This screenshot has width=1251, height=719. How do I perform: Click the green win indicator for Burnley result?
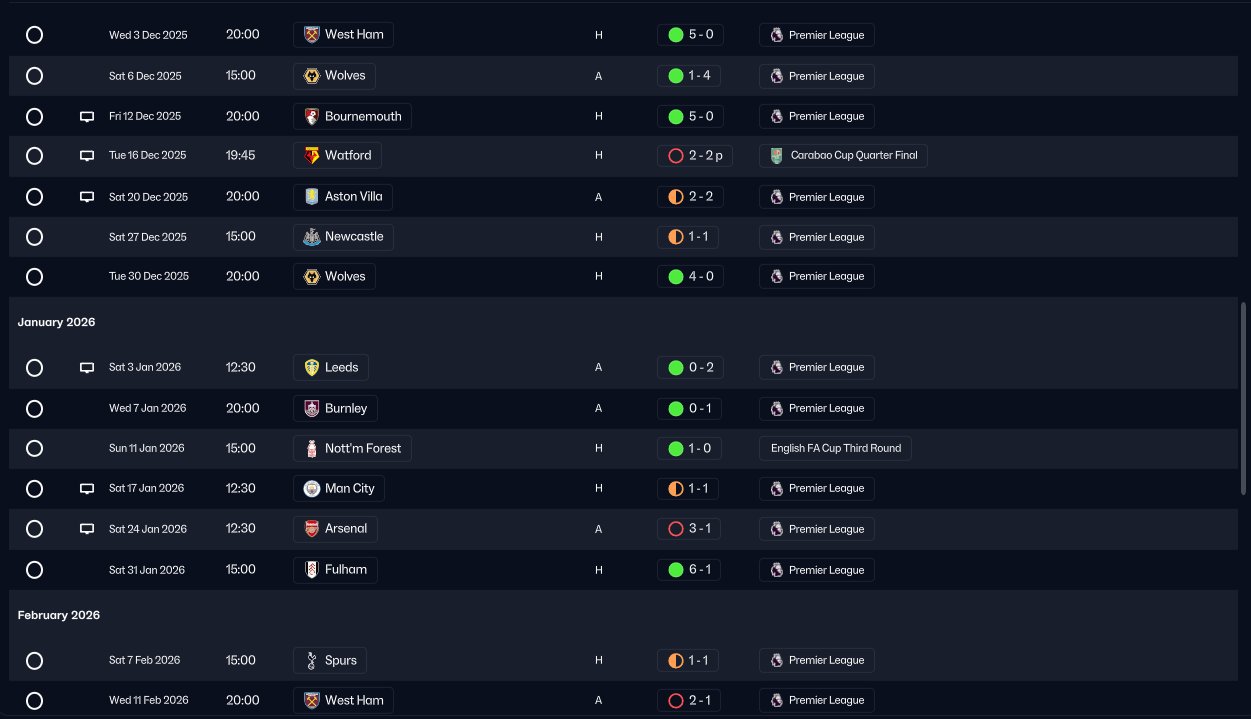coord(676,409)
